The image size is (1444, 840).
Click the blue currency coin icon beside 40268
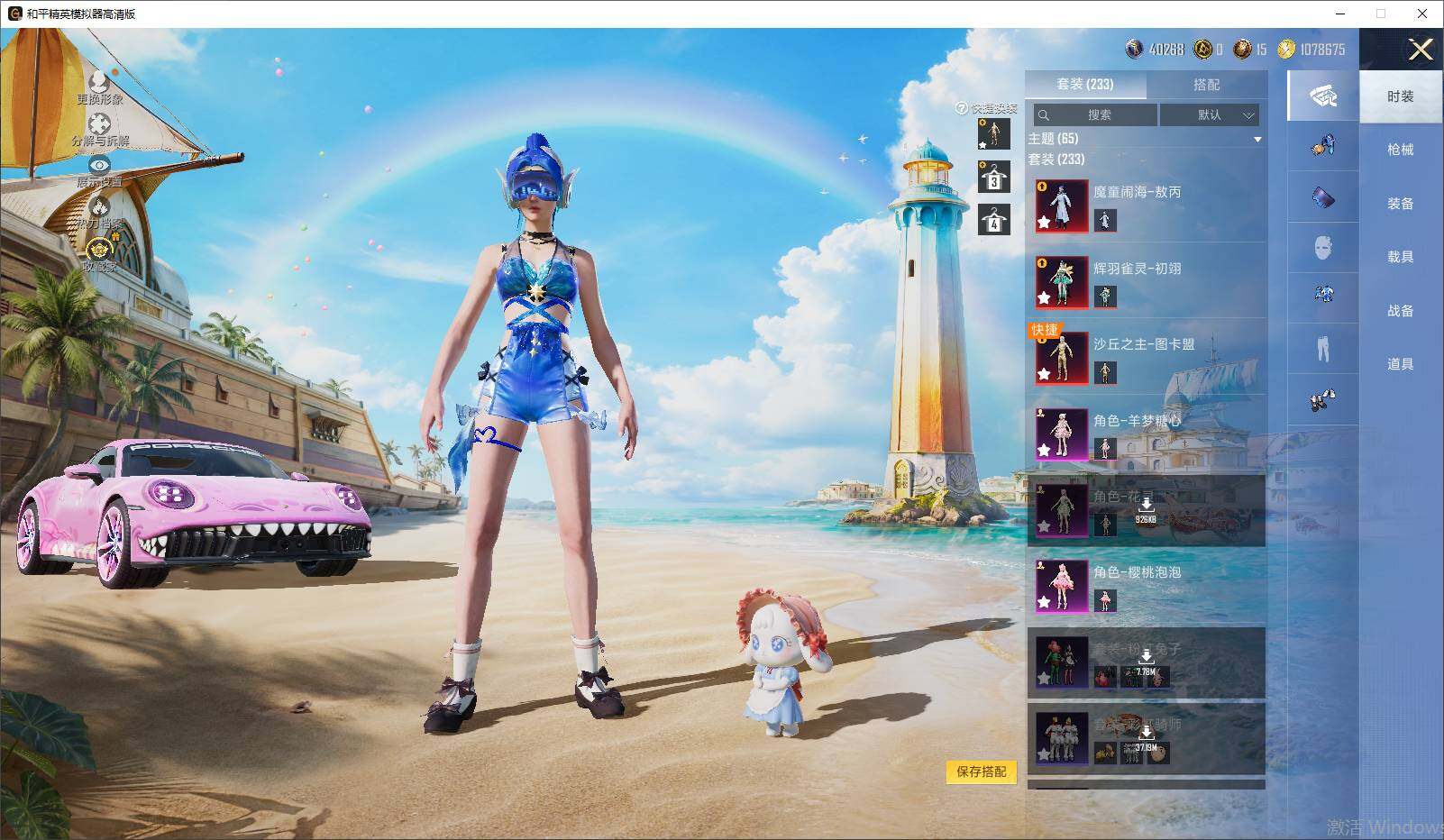click(1134, 49)
